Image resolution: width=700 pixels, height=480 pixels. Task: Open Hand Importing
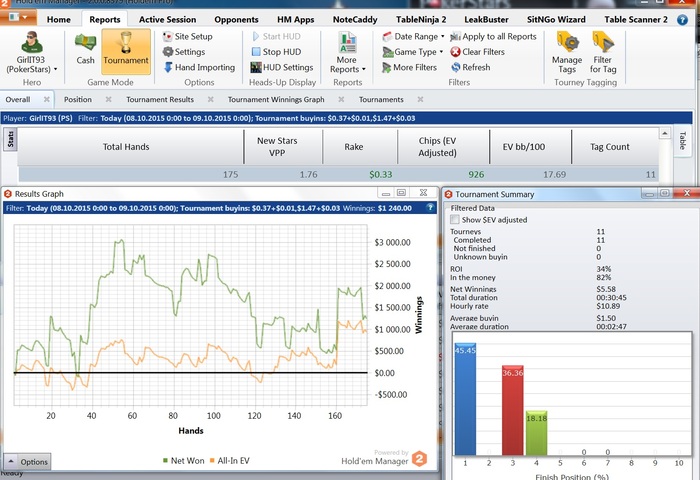[x=199, y=67]
